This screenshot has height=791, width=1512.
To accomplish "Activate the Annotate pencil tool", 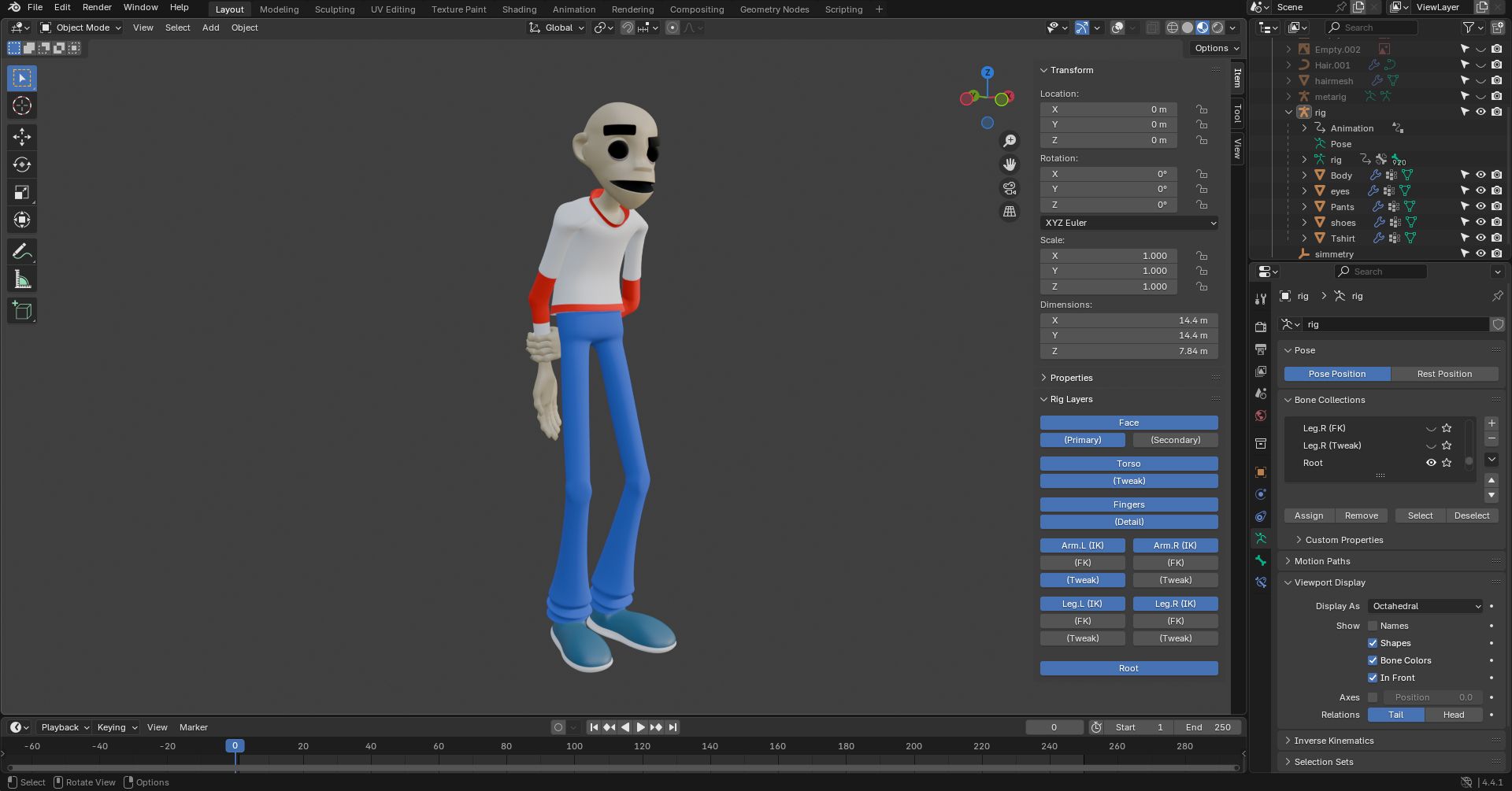I will pos(22,252).
